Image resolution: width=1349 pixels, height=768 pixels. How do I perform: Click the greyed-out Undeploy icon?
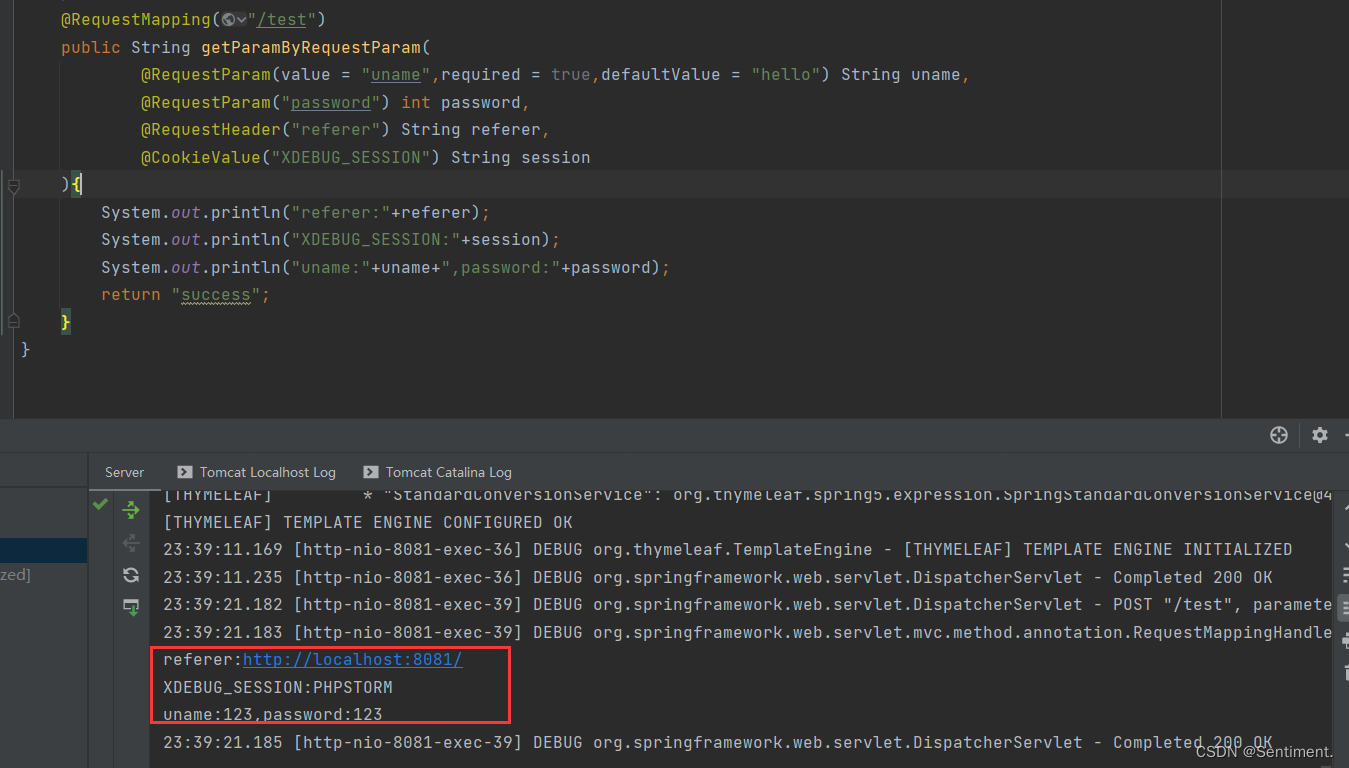tap(131, 542)
